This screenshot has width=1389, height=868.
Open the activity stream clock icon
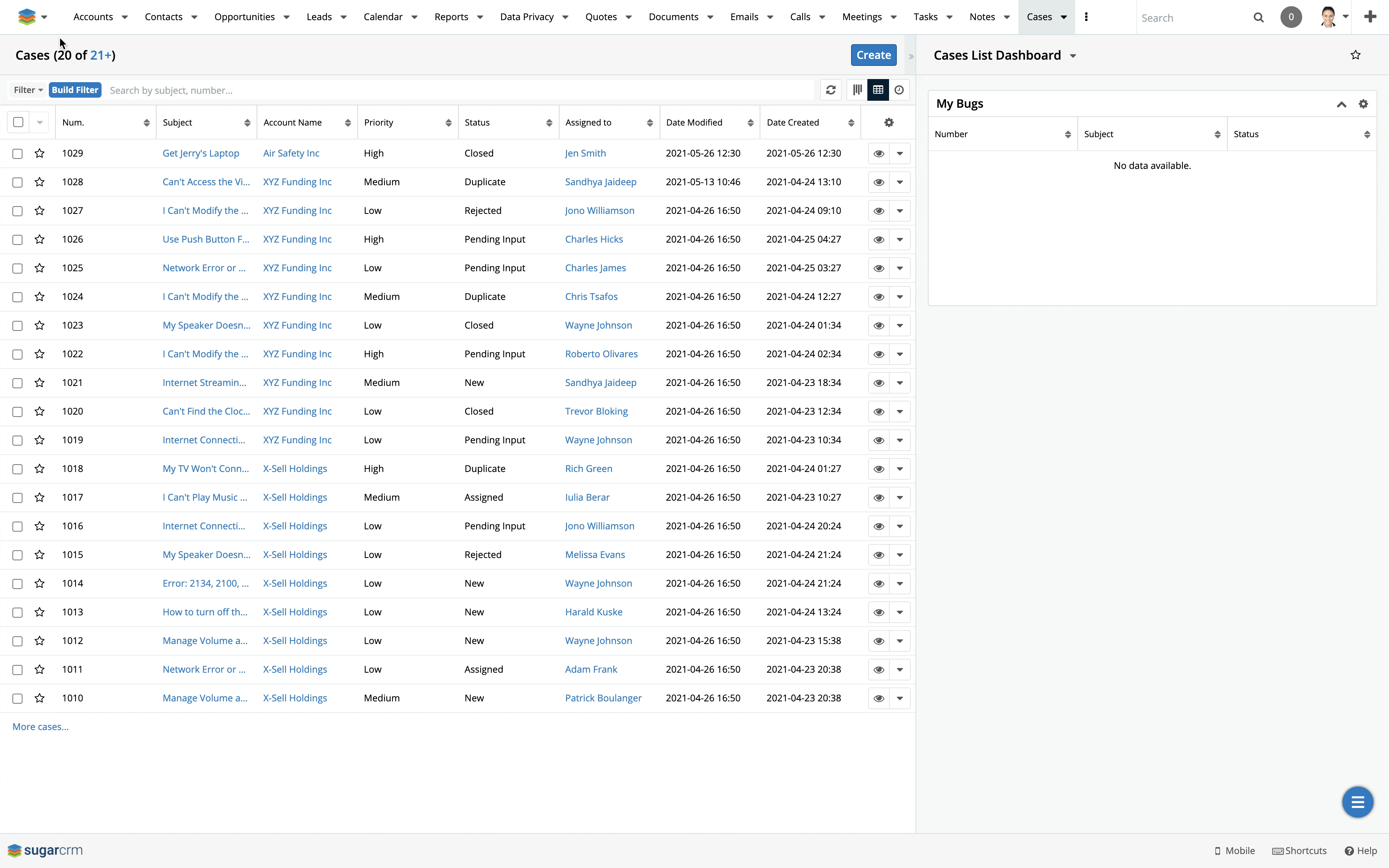tap(899, 90)
